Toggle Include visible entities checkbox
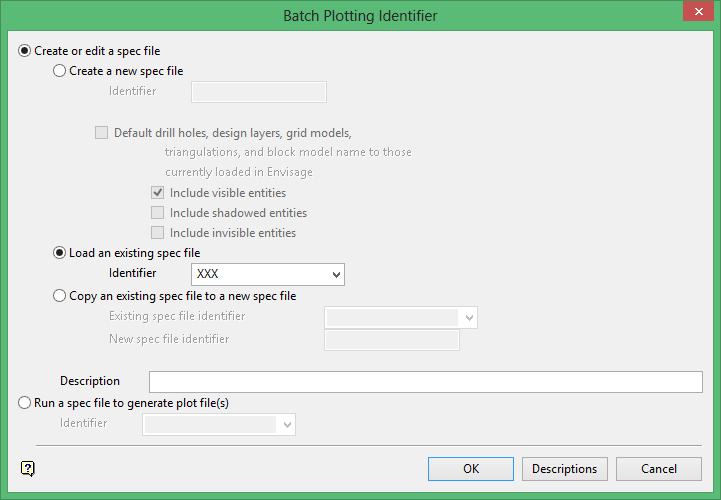This screenshot has width=721, height=500. 158,193
